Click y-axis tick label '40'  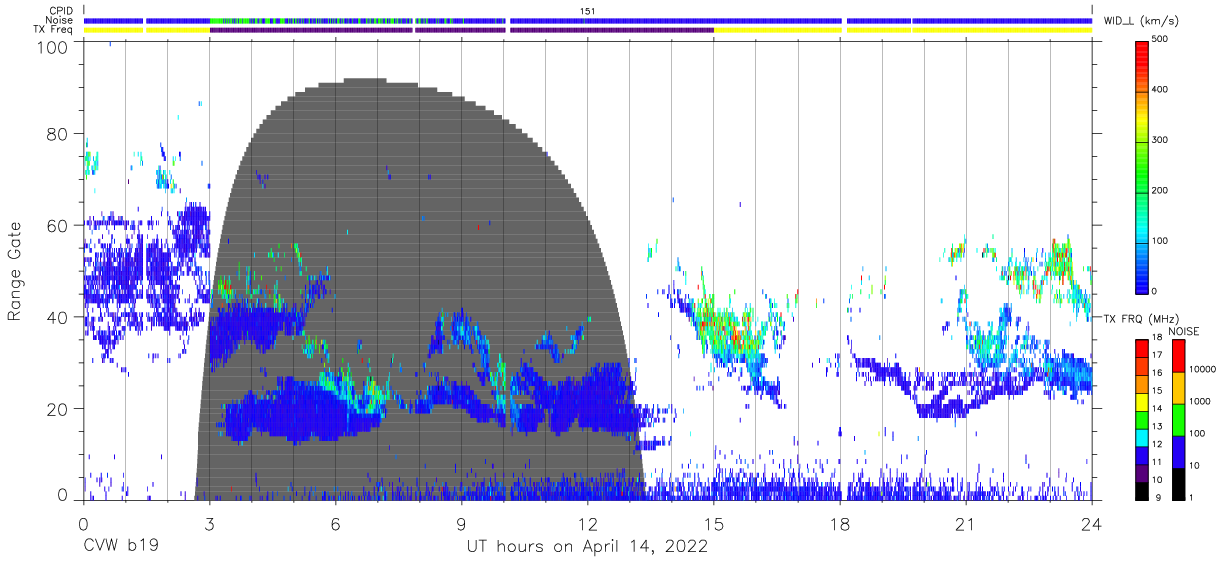(59, 317)
